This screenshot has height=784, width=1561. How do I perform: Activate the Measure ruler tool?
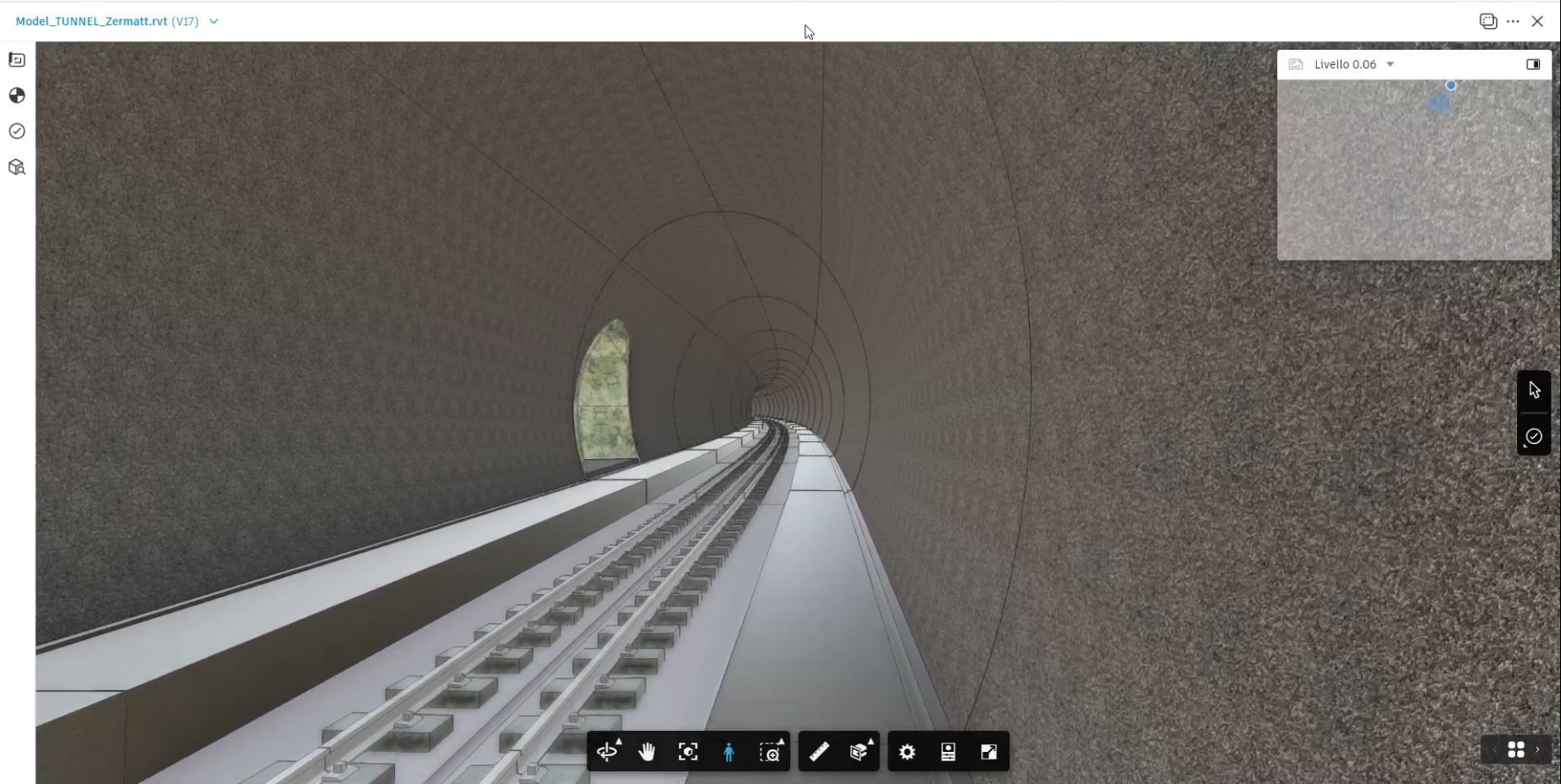(819, 751)
